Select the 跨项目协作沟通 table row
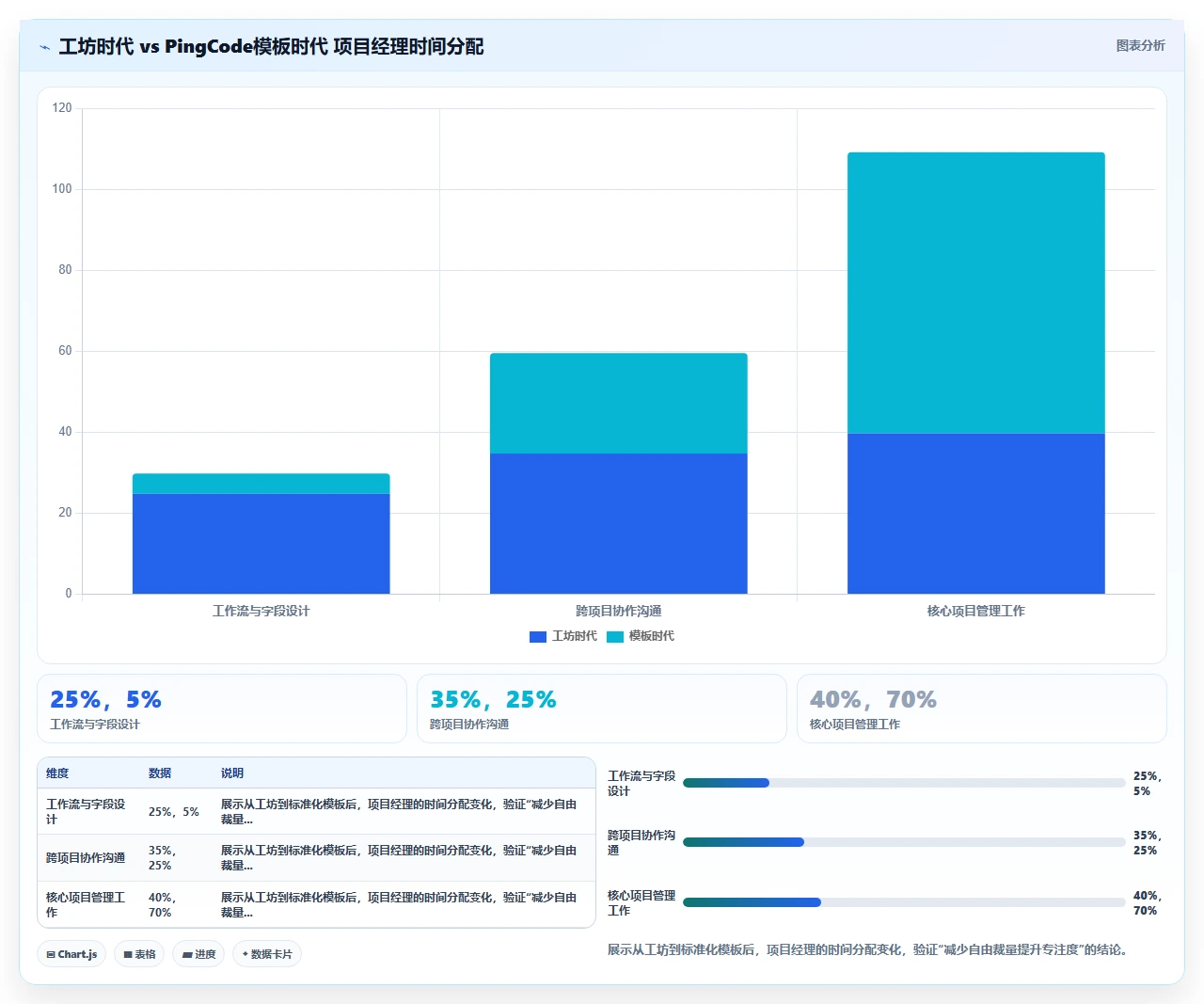1204x1004 pixels. click(x=316, y=858)
